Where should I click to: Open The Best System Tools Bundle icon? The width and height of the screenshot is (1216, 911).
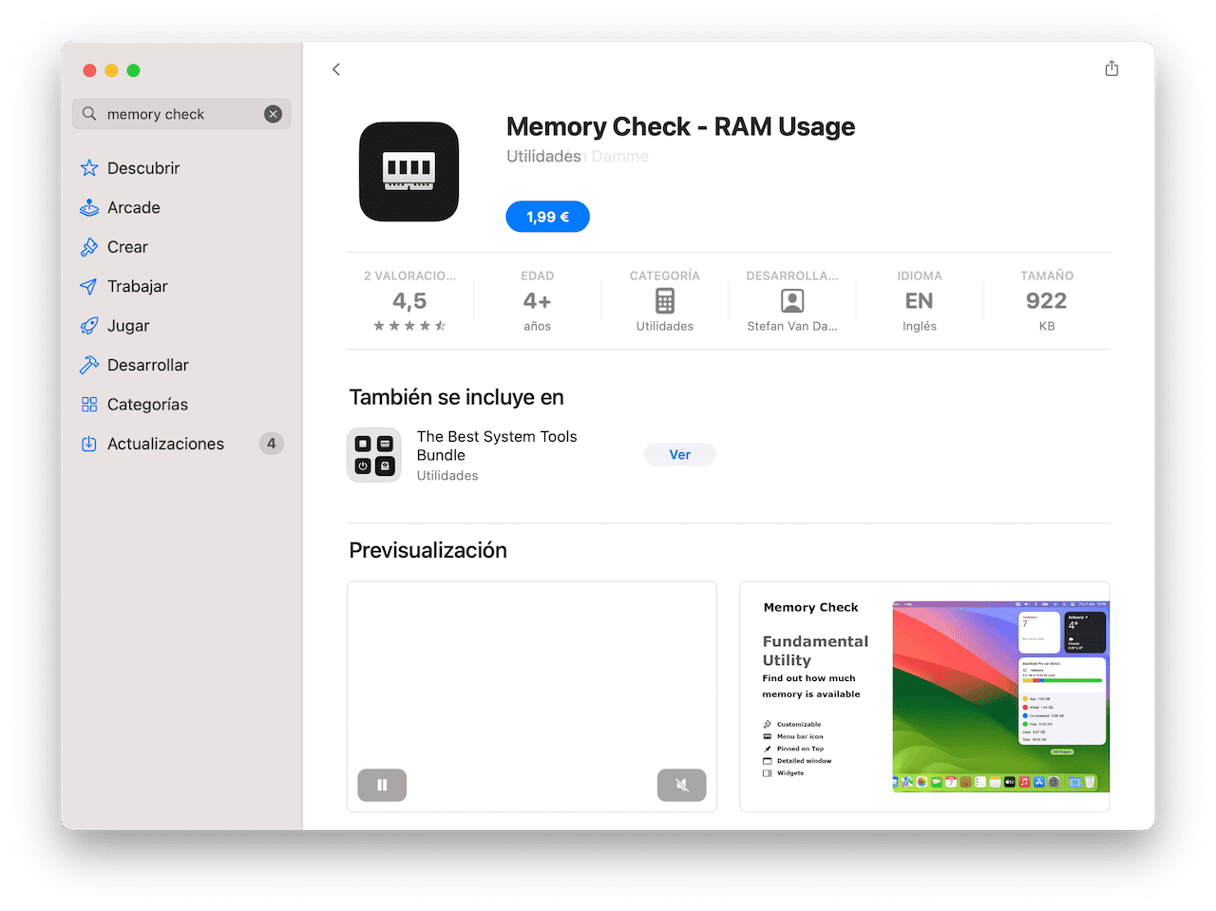374,455
